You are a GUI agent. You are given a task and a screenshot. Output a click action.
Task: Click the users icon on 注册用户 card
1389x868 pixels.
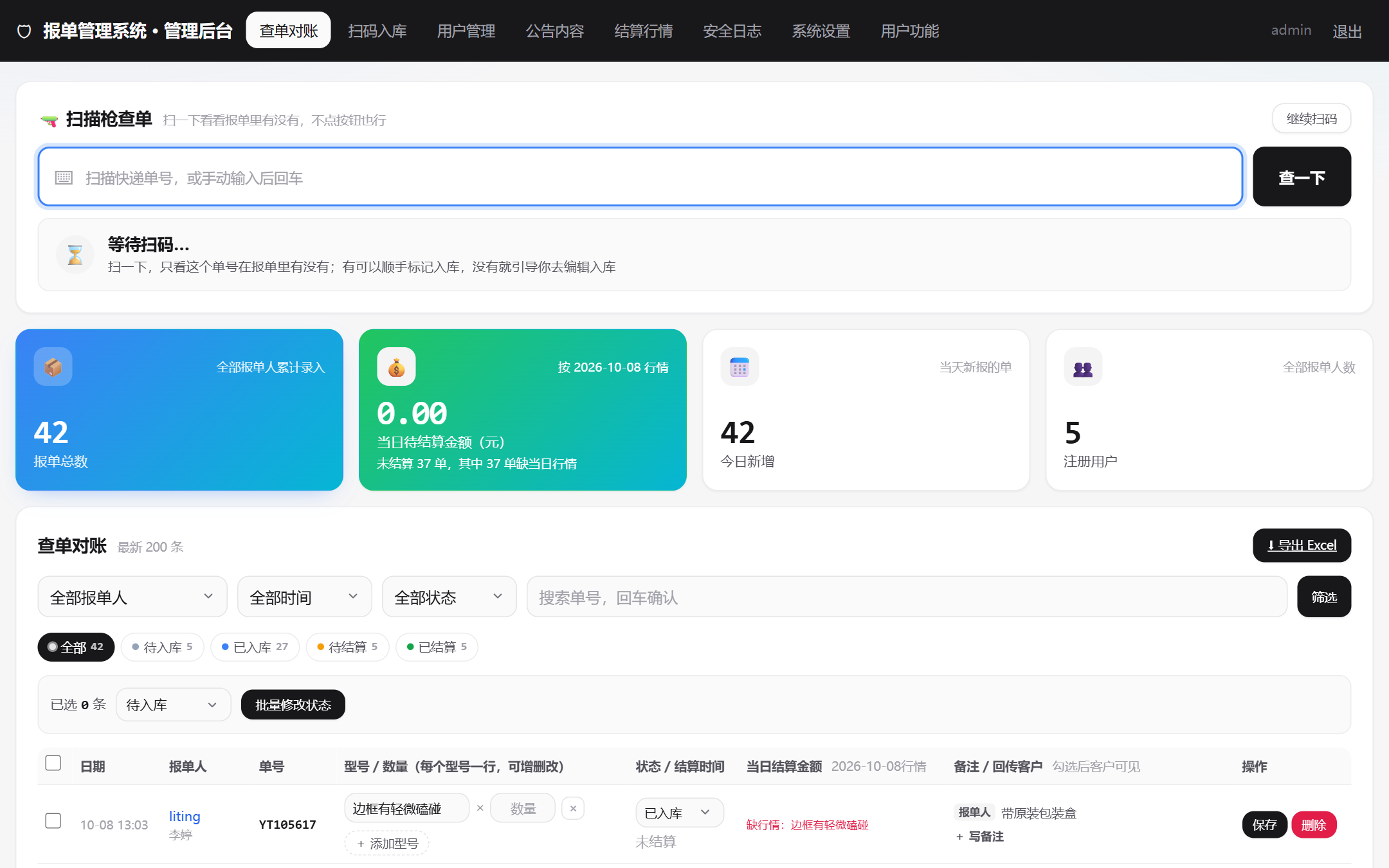pos(1083,366)
